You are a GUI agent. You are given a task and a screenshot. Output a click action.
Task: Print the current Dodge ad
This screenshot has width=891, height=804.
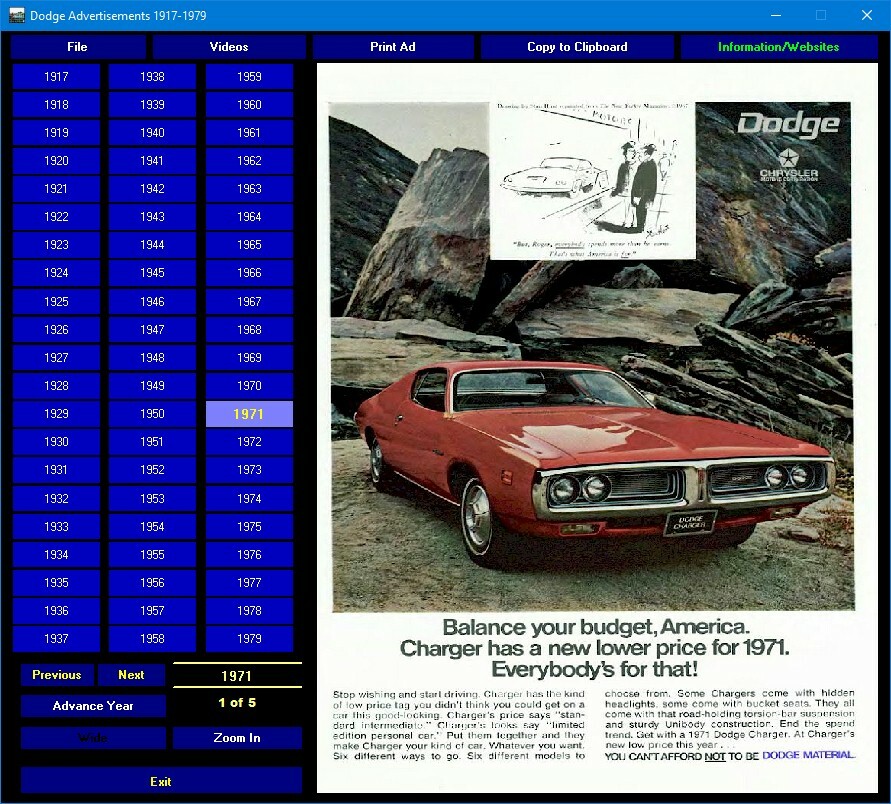[x=391, y=46]
